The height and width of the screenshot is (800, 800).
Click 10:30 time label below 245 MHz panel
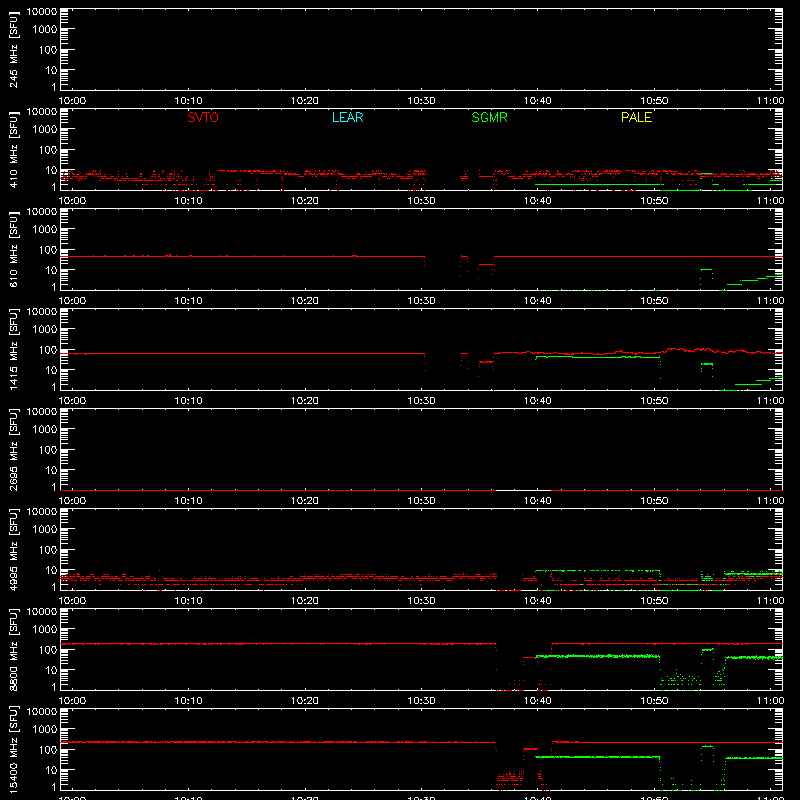(x=421, y=101)
